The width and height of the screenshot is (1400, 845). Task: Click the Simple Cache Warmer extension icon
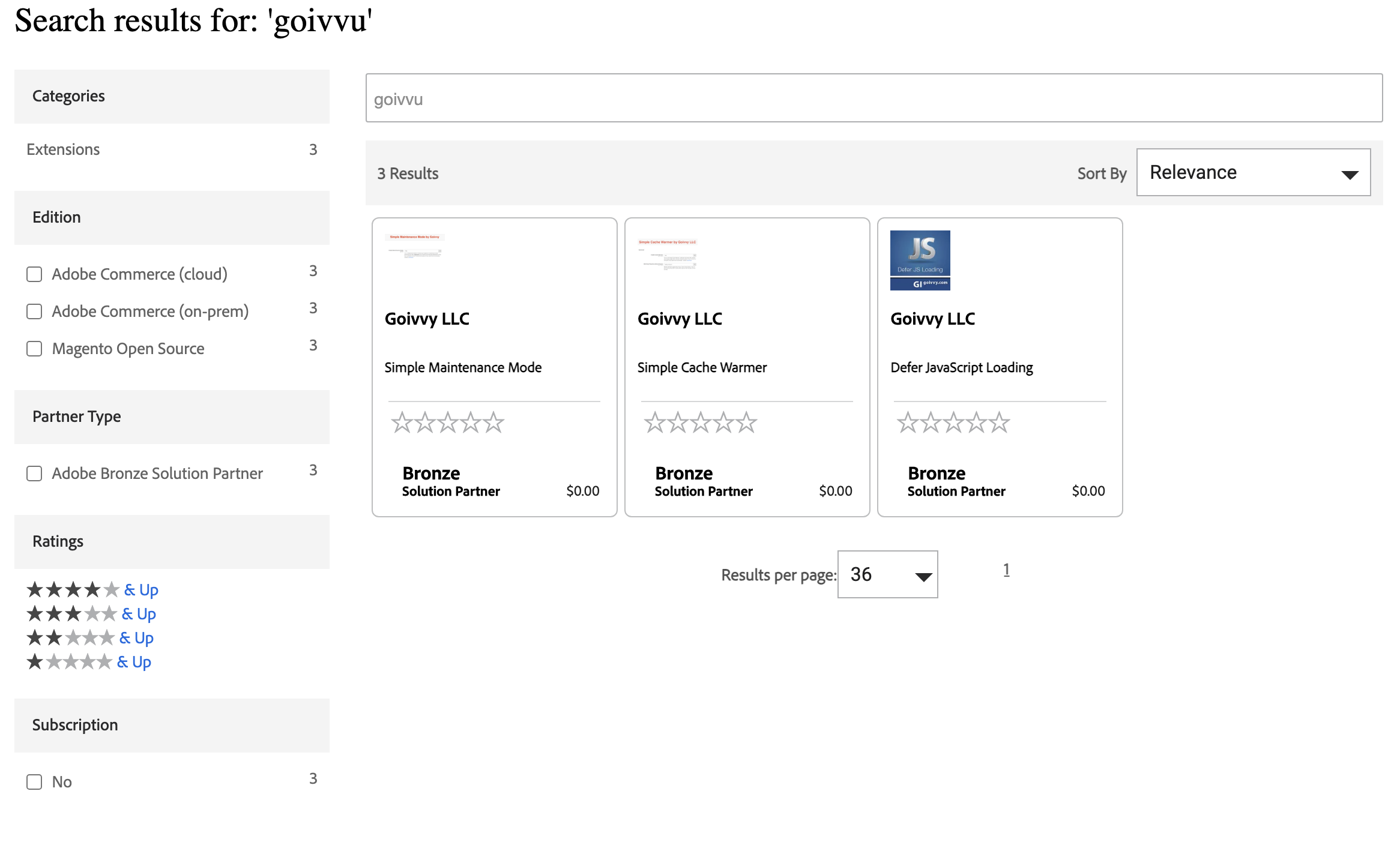pos(665,257)
